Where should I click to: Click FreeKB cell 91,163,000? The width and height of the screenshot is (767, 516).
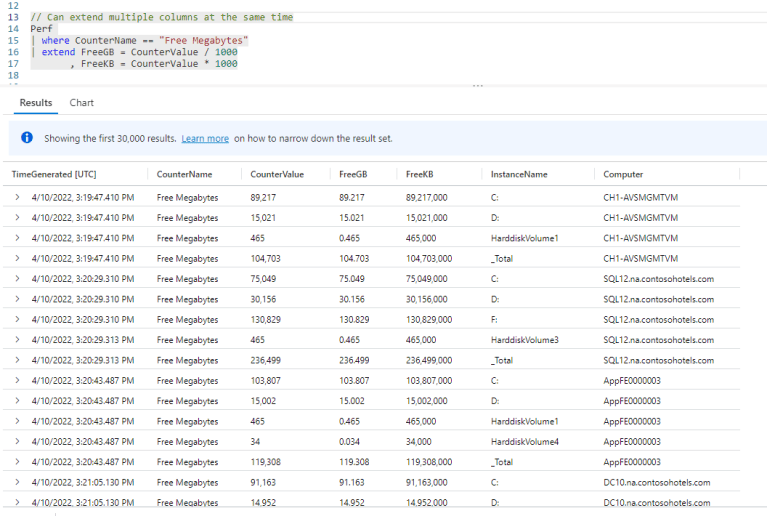point(427,482)
